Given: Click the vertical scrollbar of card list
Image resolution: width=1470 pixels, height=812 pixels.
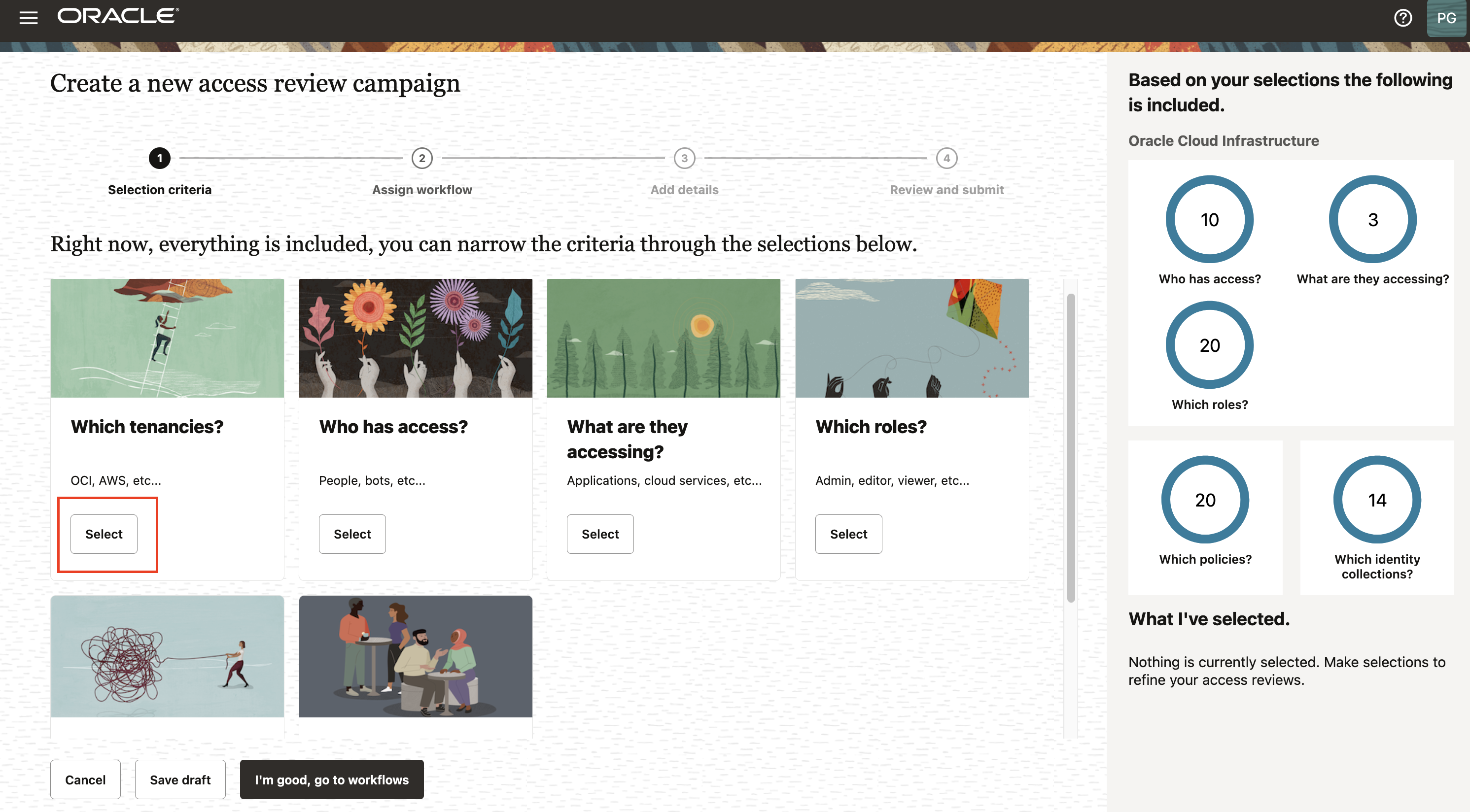Looking at the screenshot, I should pyautogui.click(x=1071, y=447).
